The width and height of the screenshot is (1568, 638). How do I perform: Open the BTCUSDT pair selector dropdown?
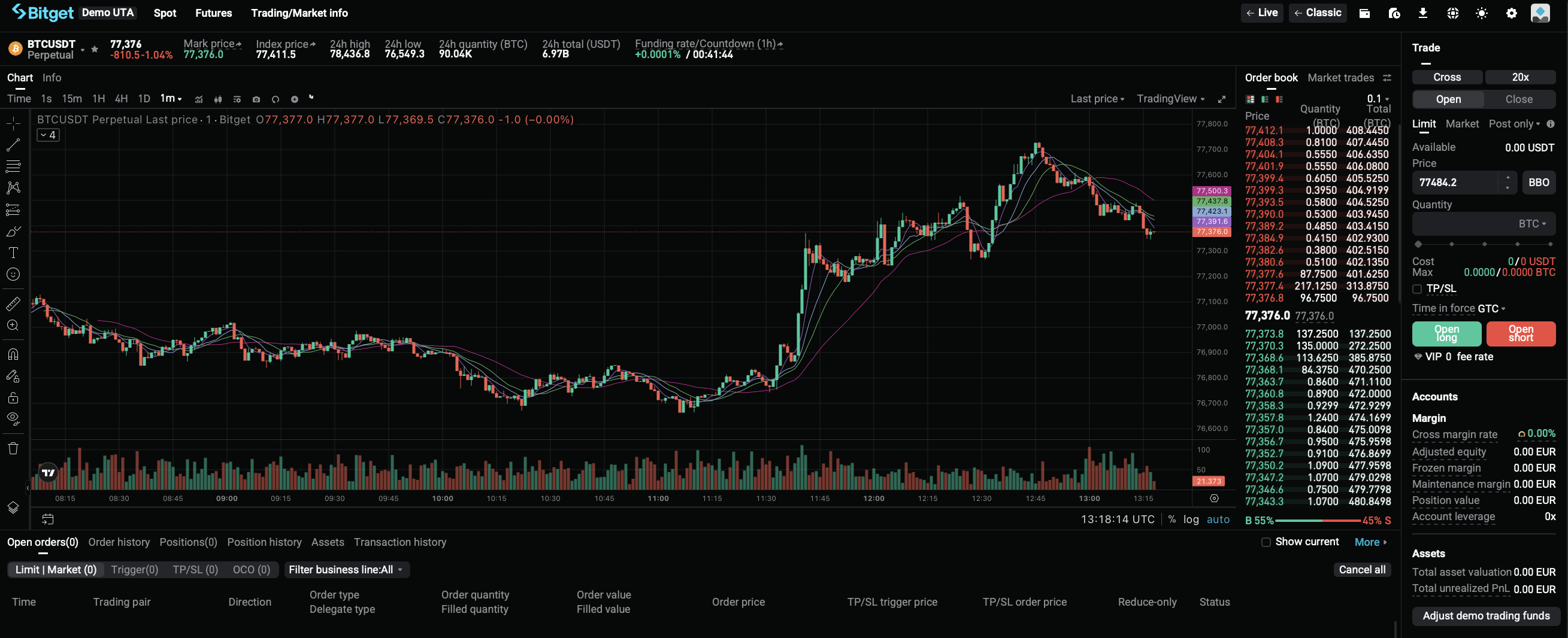coord(82,50)
